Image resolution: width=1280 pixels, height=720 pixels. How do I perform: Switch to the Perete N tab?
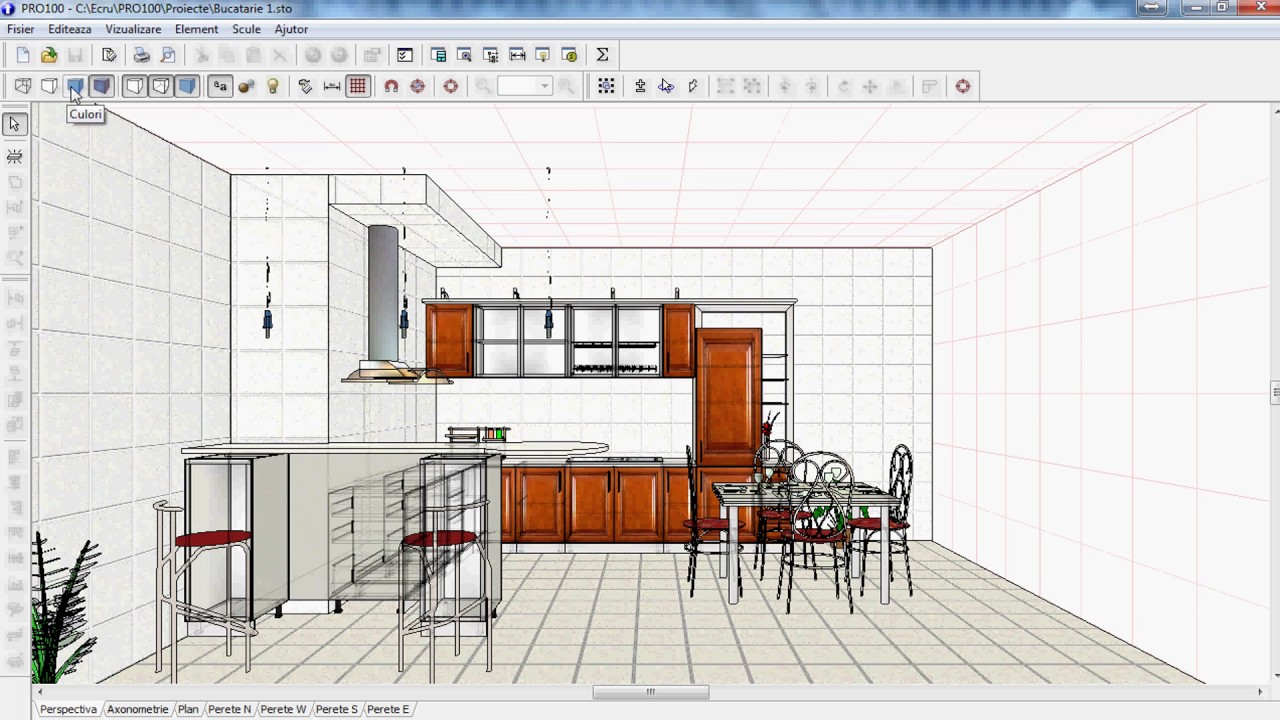tap(229, 709)
